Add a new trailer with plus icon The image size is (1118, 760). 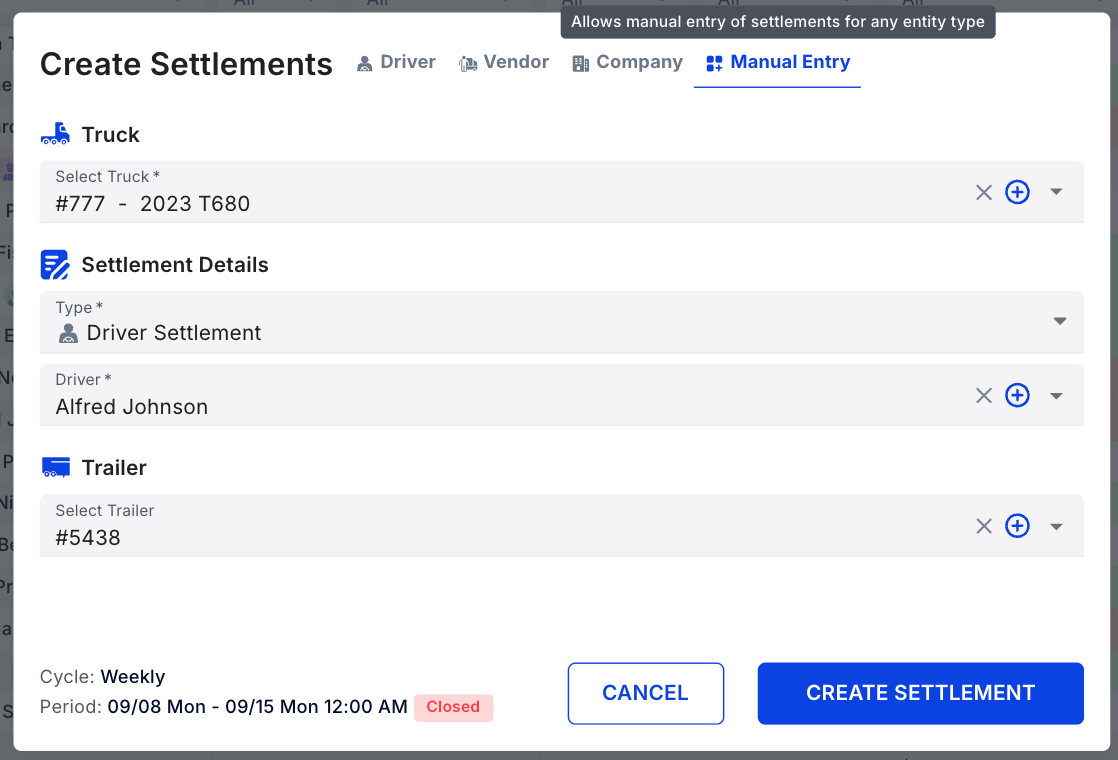[1017, 527]
